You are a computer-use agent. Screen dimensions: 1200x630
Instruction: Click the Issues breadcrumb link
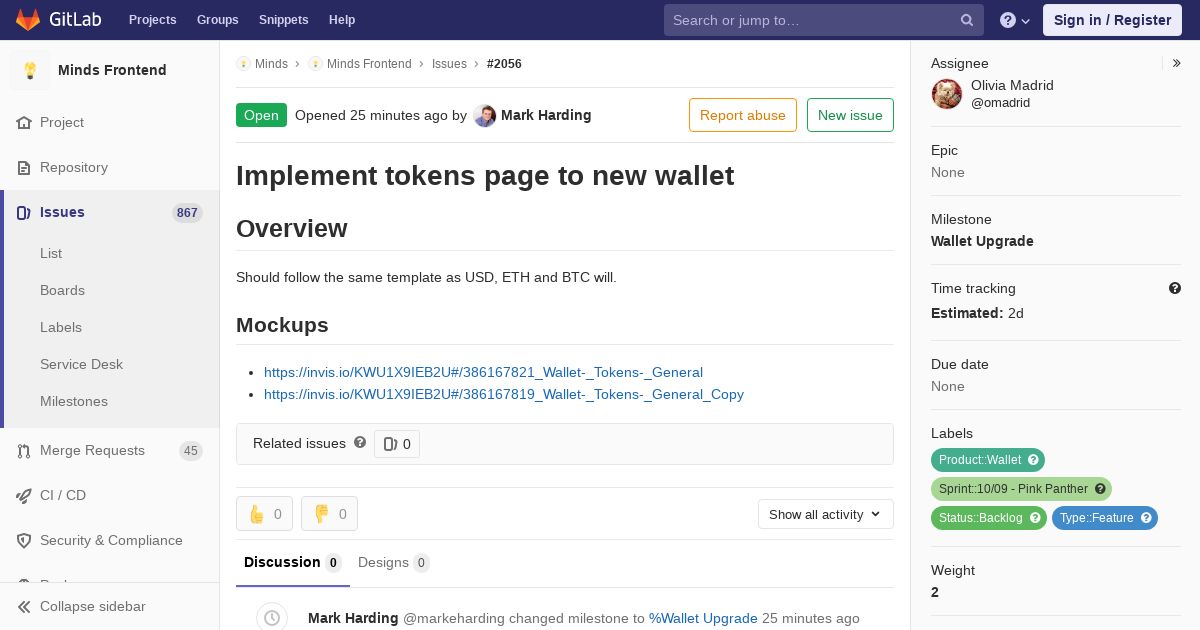[x=449, y=64]
